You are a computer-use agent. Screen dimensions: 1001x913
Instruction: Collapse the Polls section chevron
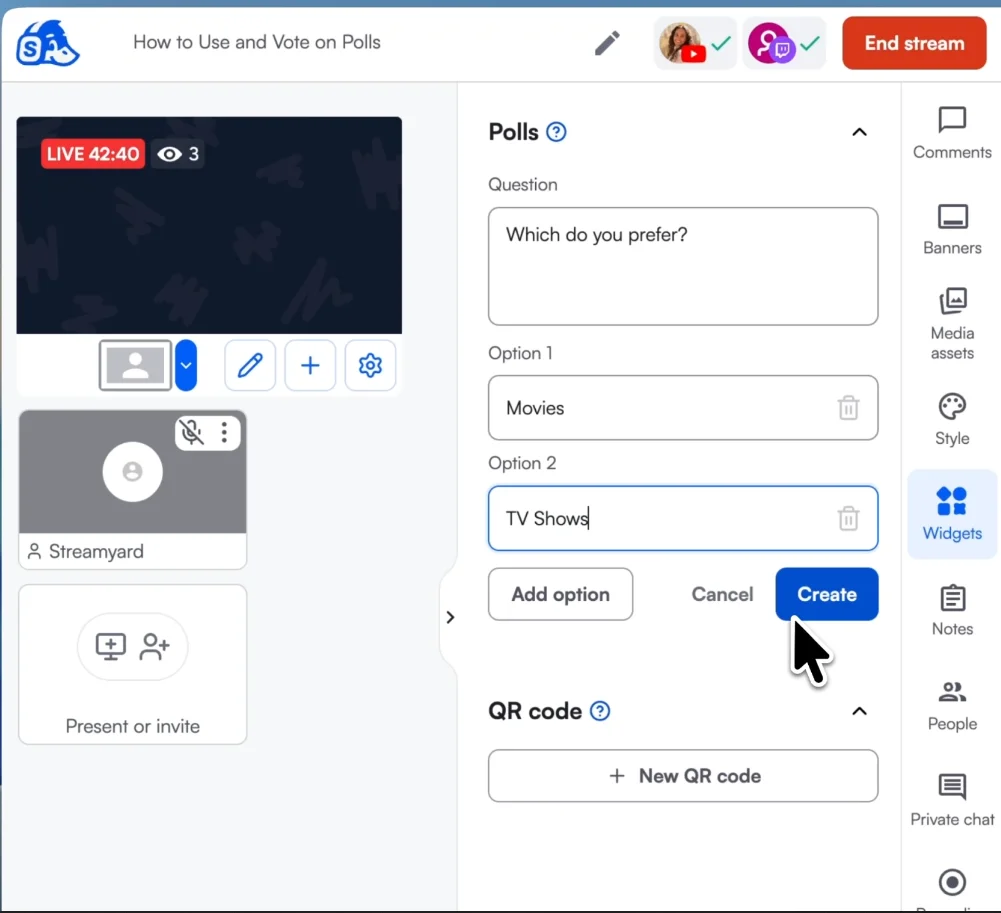tap(859, 132)
